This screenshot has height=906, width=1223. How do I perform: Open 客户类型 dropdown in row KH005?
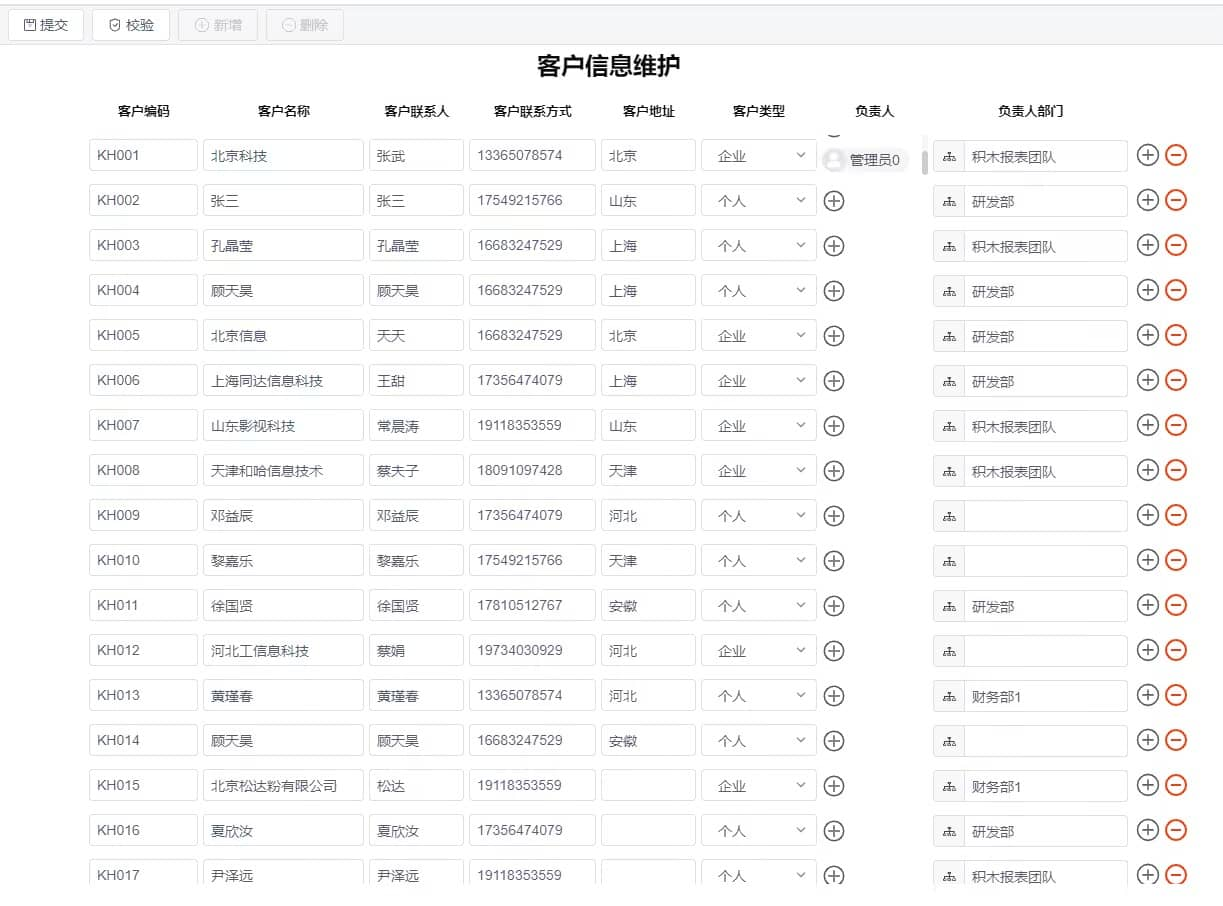[x=759, y=336]
